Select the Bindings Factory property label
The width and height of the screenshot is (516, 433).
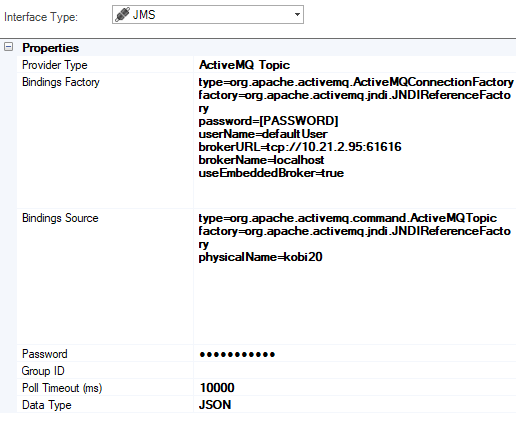pyautogui.click(x=61, y=82)
